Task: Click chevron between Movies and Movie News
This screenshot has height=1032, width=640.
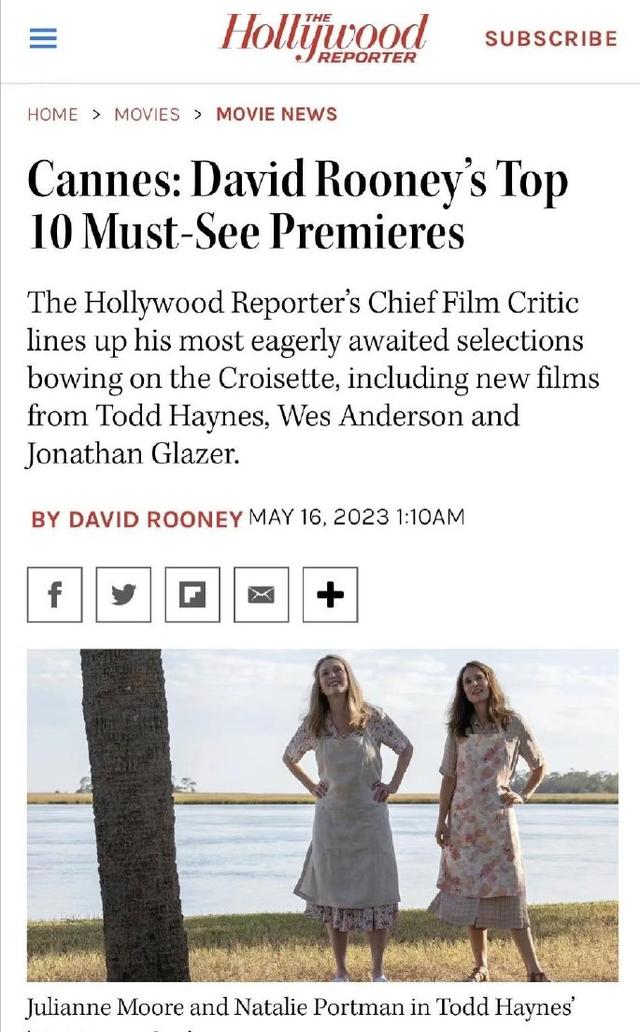Action: click(198, 115)
